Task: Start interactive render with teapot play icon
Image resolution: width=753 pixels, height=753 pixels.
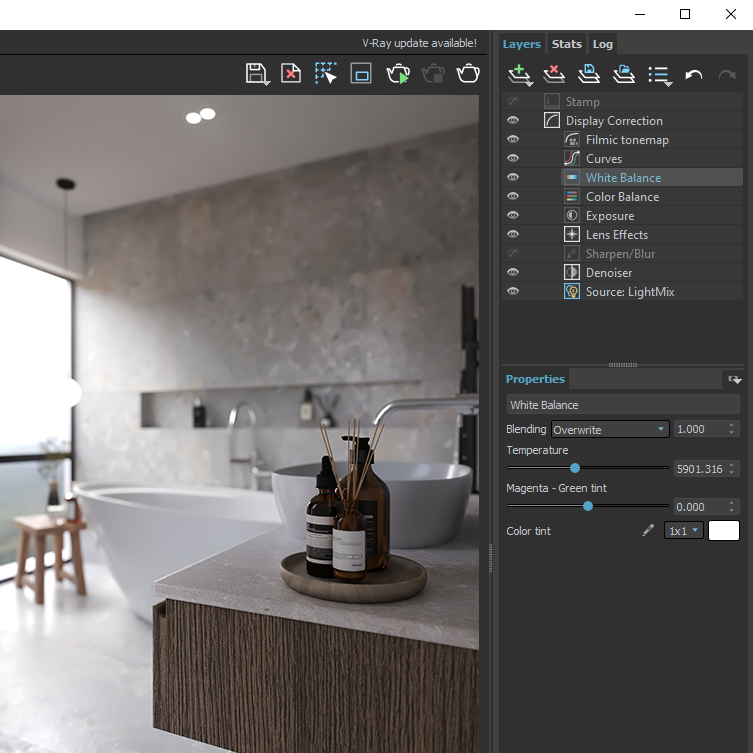Action: click(398, 73)
